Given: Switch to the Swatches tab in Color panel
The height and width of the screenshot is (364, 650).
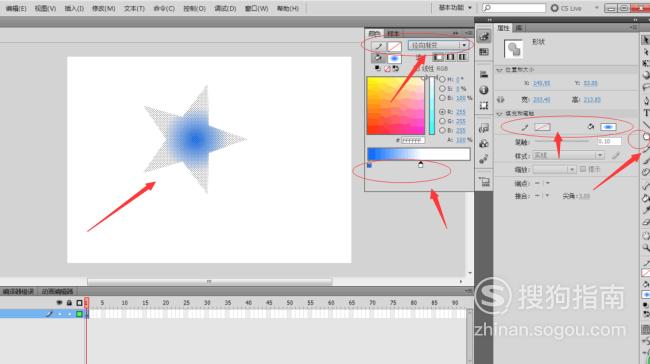Looking at the screenshot, I should 393,34.
